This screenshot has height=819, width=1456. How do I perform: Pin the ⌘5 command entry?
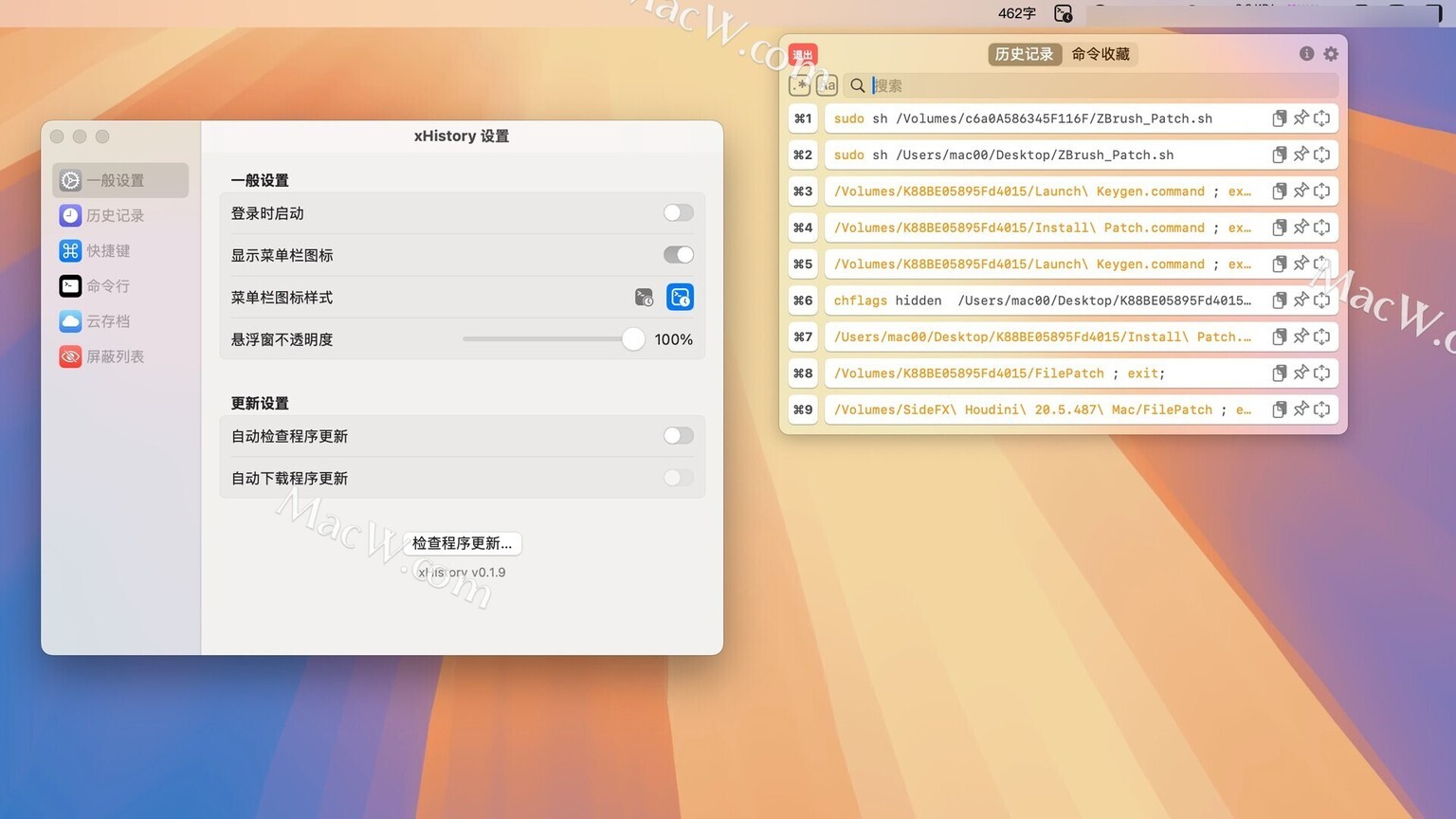tap(1301, 264)
